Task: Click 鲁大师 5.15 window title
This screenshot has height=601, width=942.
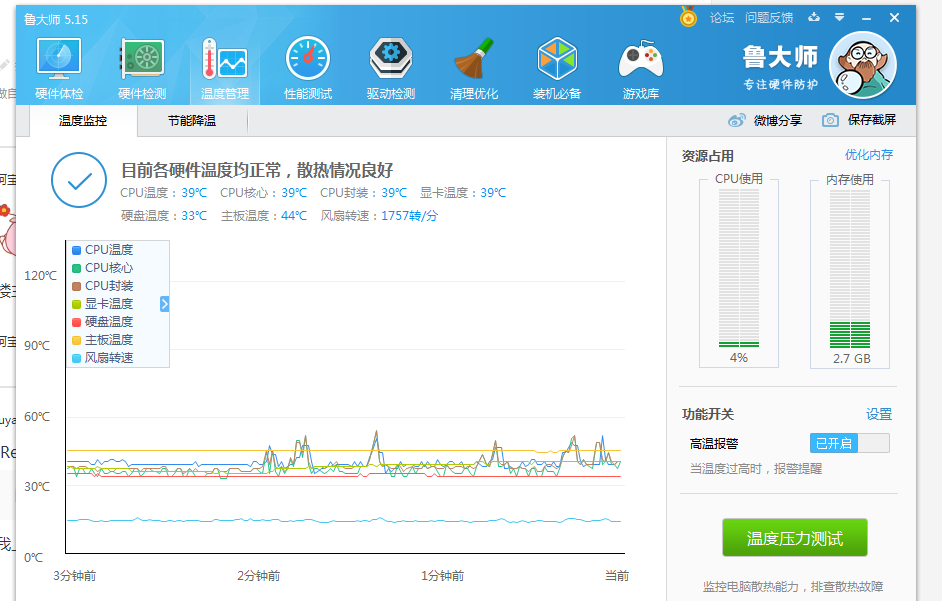Action: (x=56, y=19)
